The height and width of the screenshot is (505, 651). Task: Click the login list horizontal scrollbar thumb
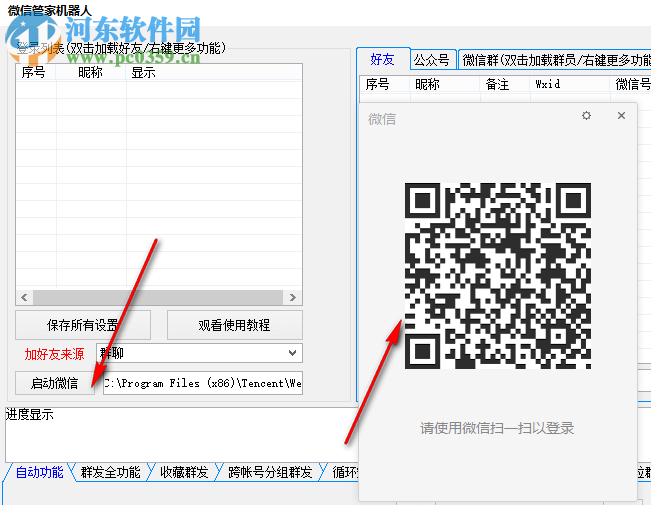click(158, 297)
